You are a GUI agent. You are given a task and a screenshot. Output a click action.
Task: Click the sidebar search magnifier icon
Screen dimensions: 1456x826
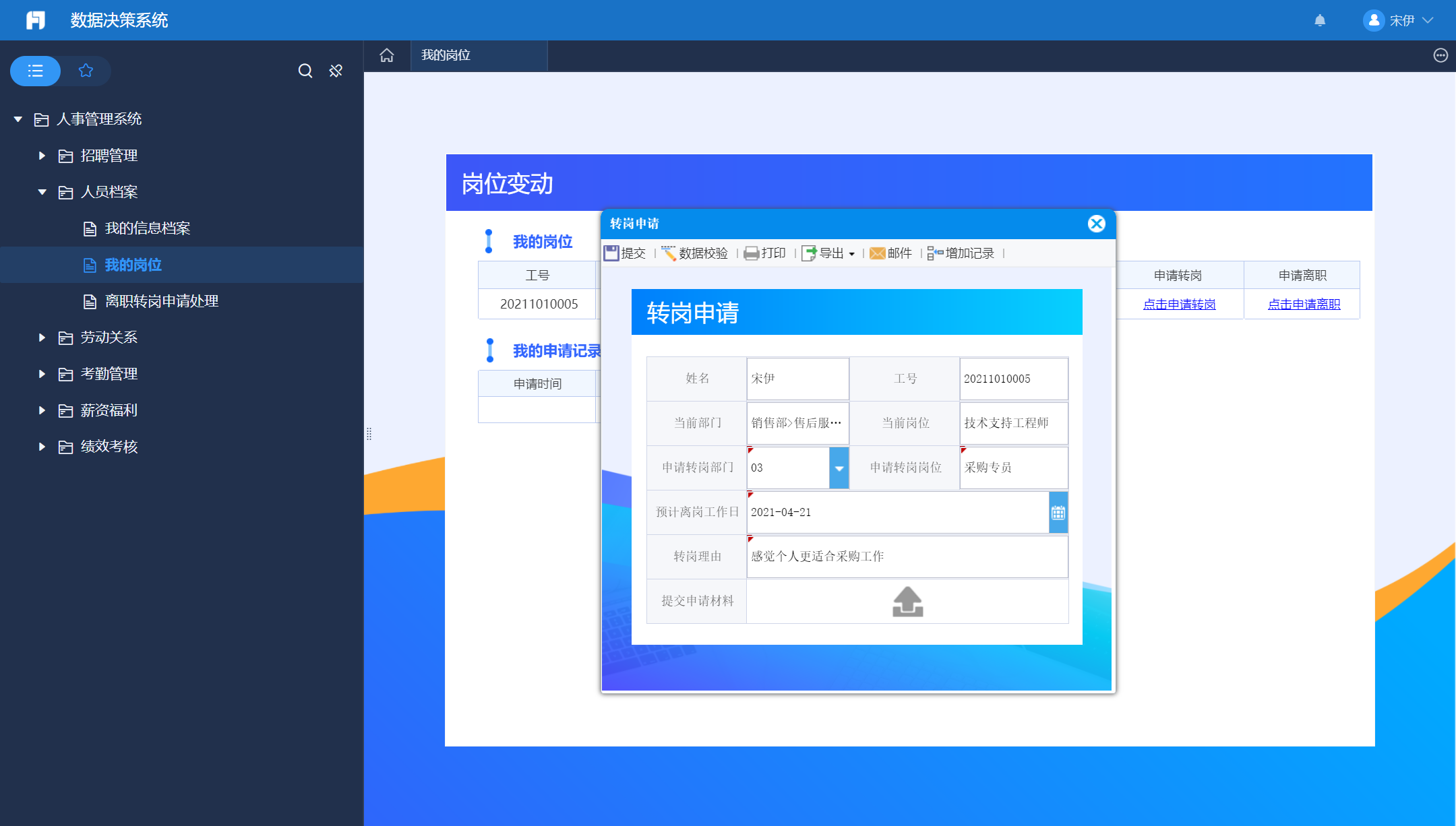pyautogui.click(x=305, y=71)
